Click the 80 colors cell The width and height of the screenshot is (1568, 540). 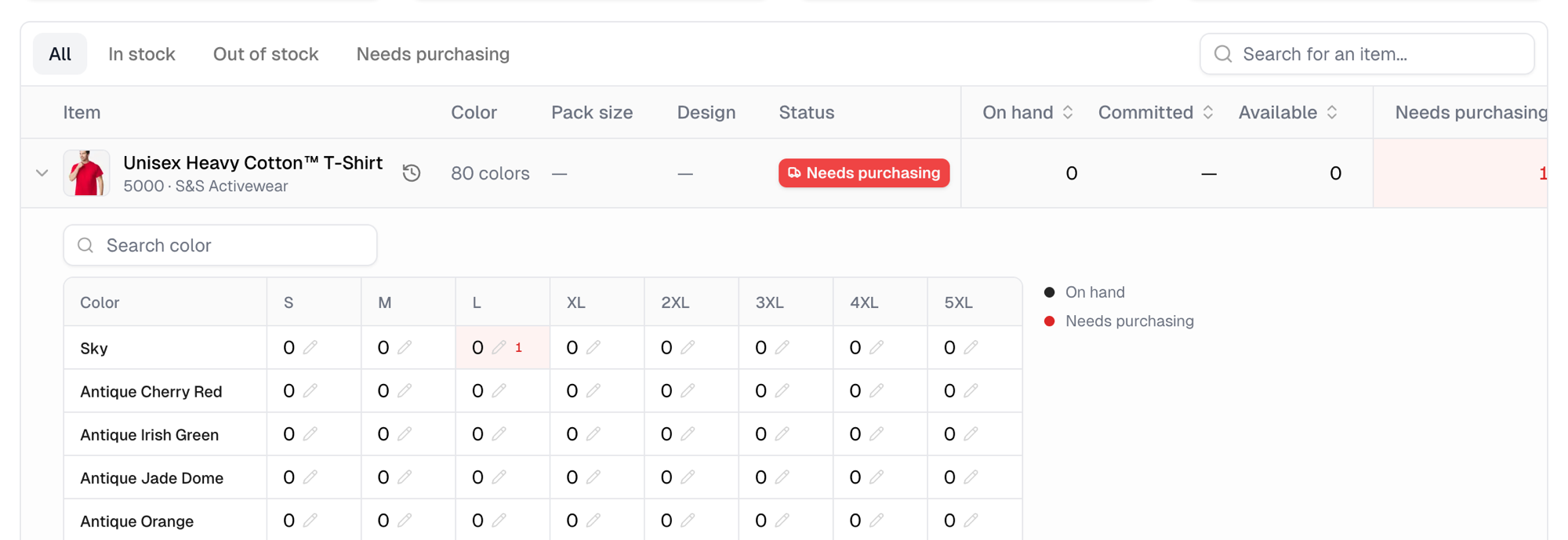pyautogui.click(x=490, y=173)
